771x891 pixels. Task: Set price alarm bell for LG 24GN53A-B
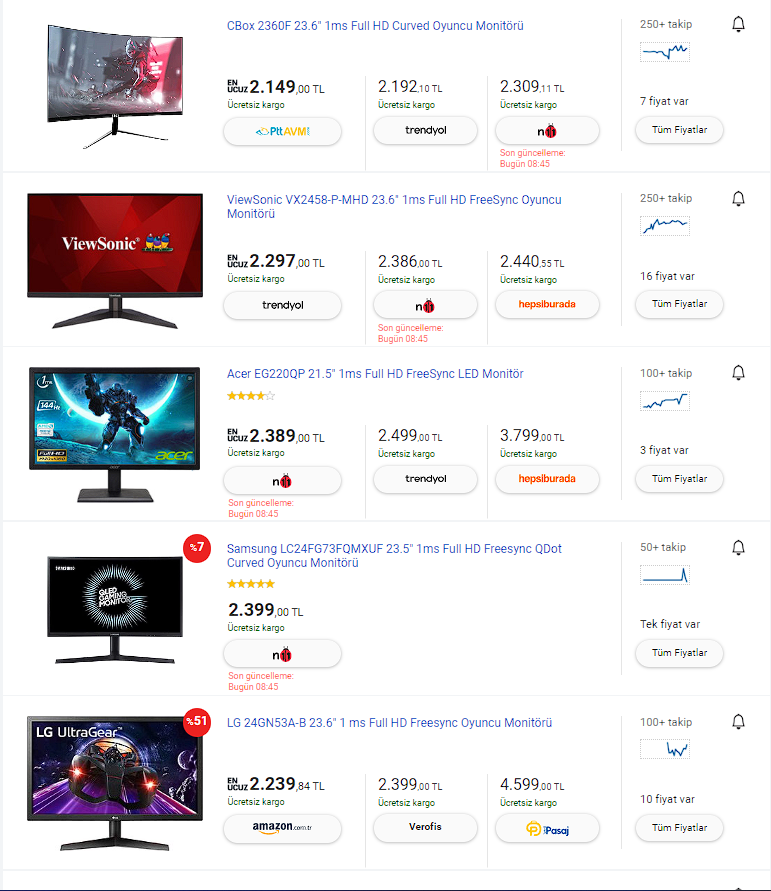[738, 721]
